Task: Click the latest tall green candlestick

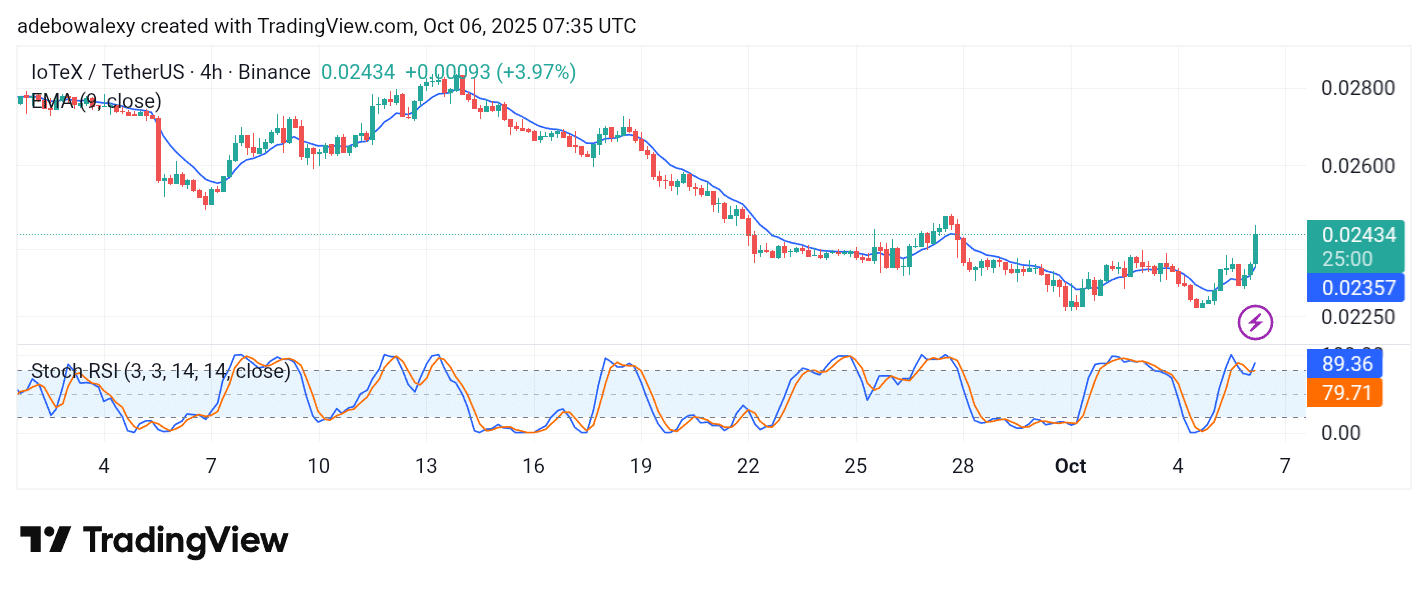Action: [1255, 249]
